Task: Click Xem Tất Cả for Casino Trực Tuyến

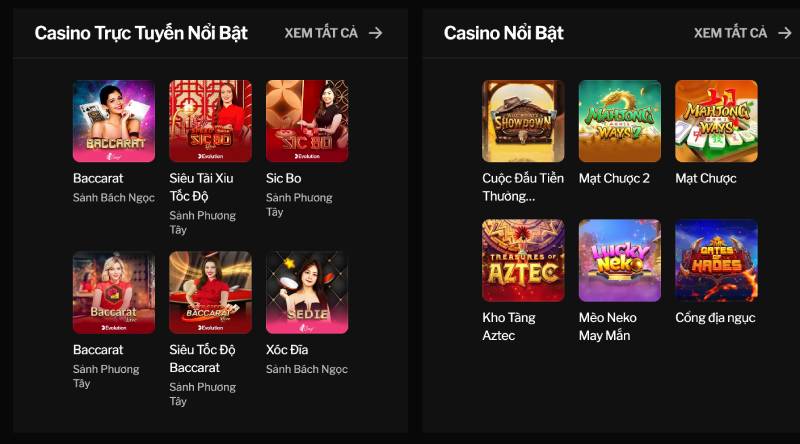Action: 321,33
